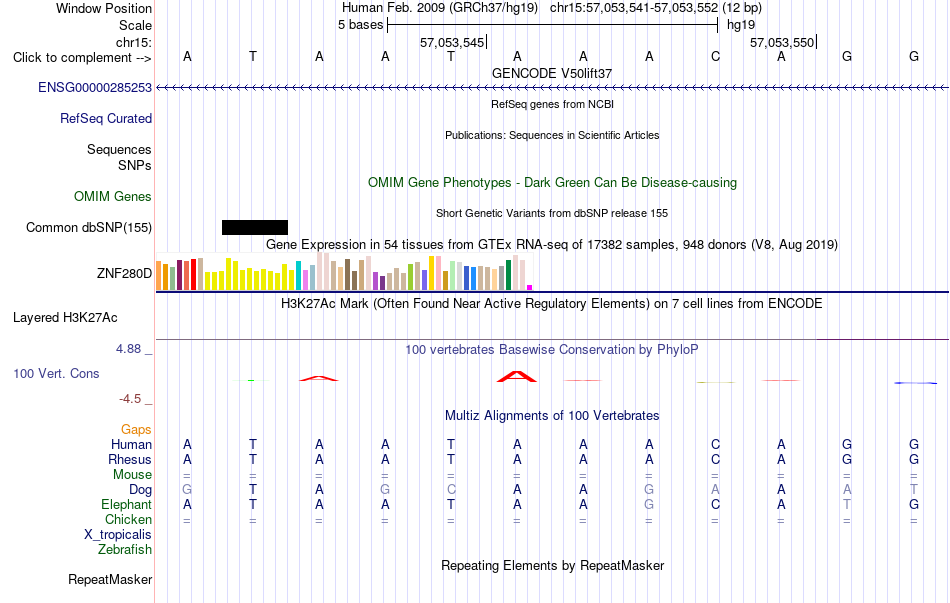Click the Scale row label

click(x=136, y=25)
